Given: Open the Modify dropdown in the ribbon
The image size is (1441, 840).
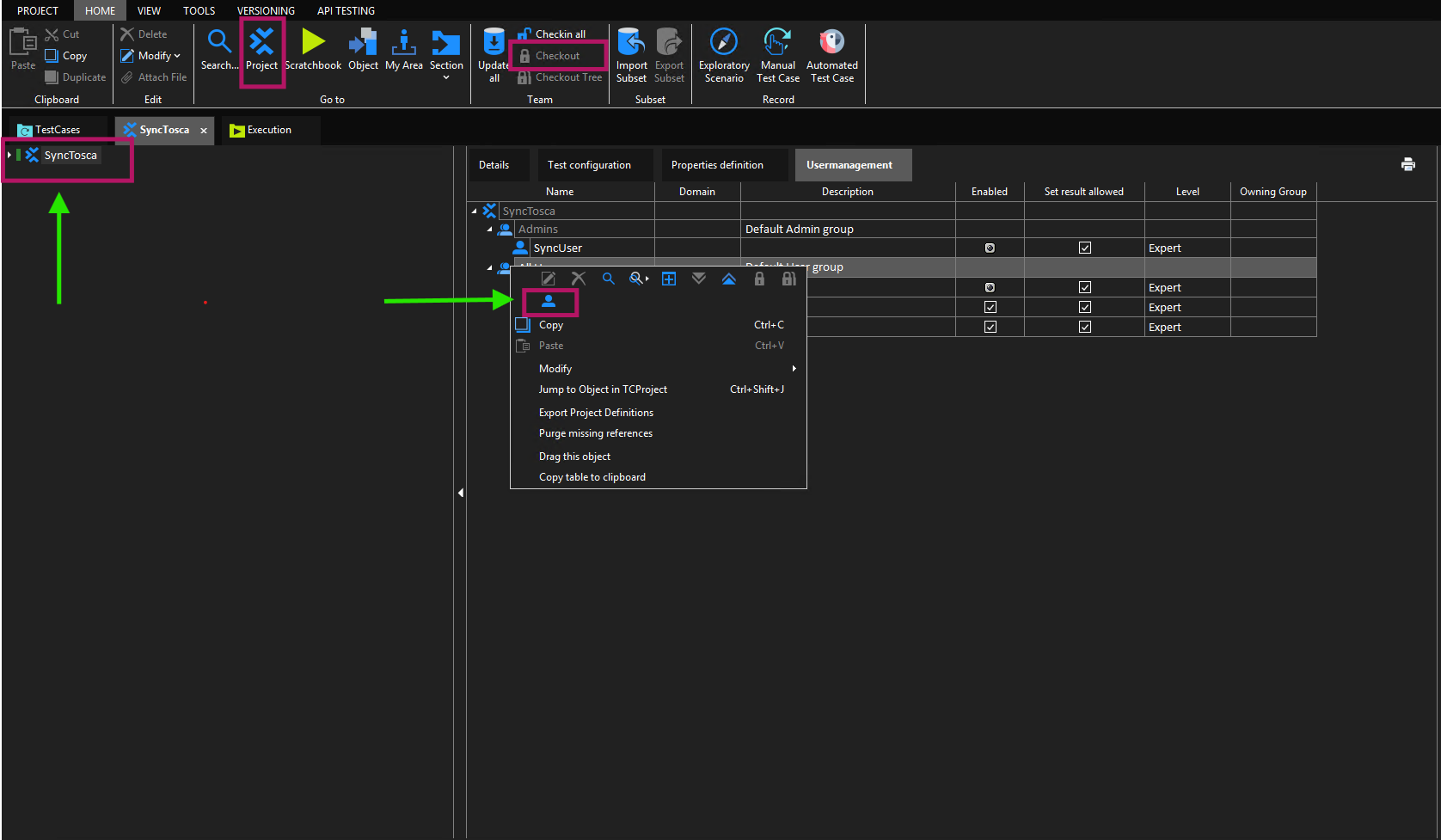Looking at the screenshot, I should click(x=159, y=56).
